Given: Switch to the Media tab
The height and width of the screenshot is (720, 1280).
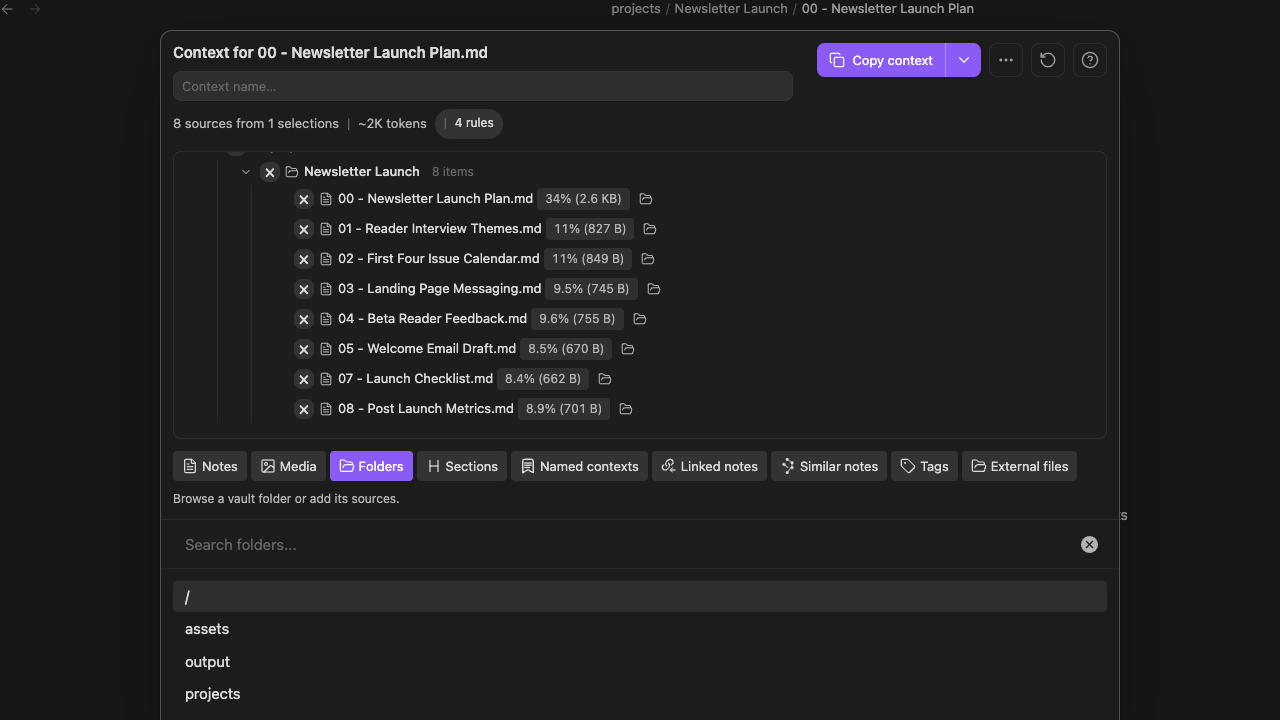Looking at the screenshot, I should click(288, 466).
